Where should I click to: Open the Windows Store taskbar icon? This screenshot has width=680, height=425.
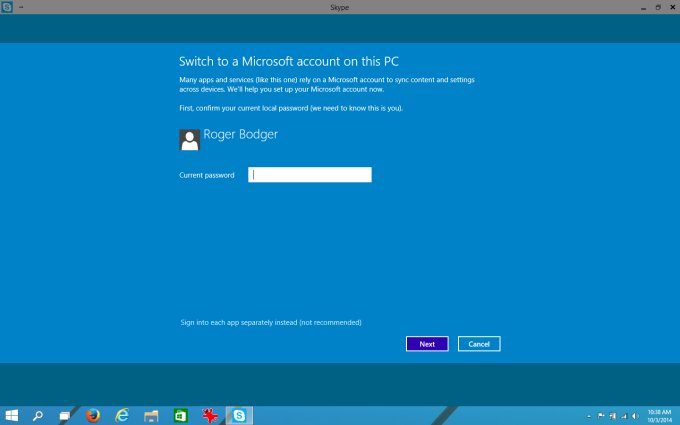pos(180,415)
